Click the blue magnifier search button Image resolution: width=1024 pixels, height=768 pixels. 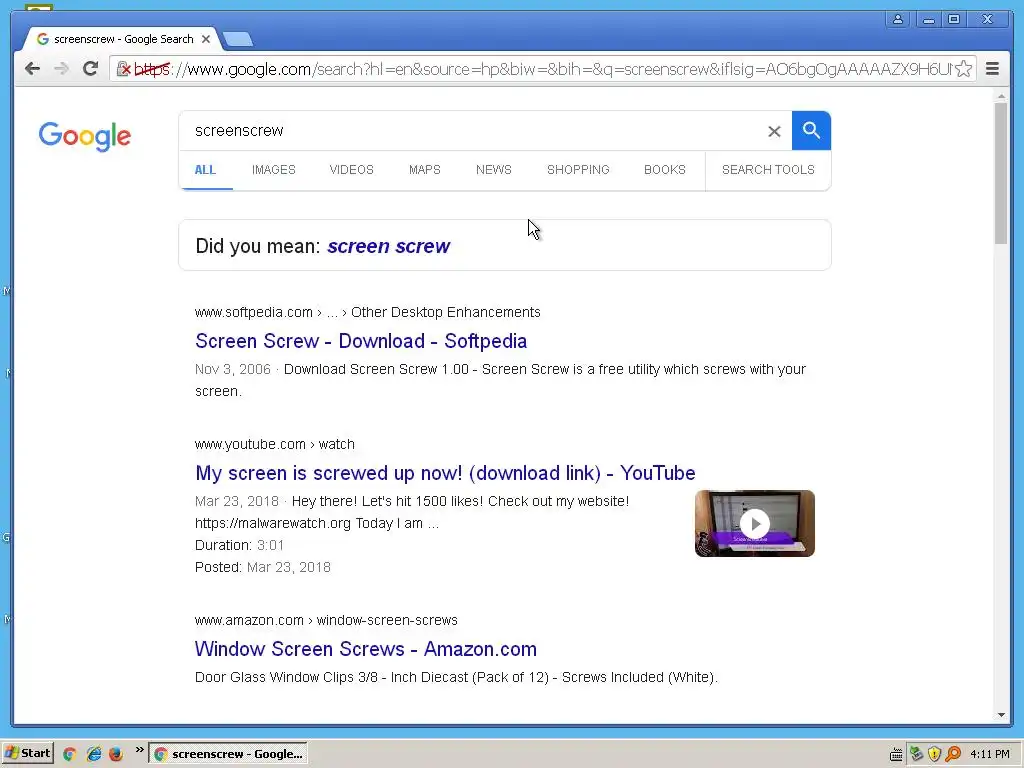[811, 131]
